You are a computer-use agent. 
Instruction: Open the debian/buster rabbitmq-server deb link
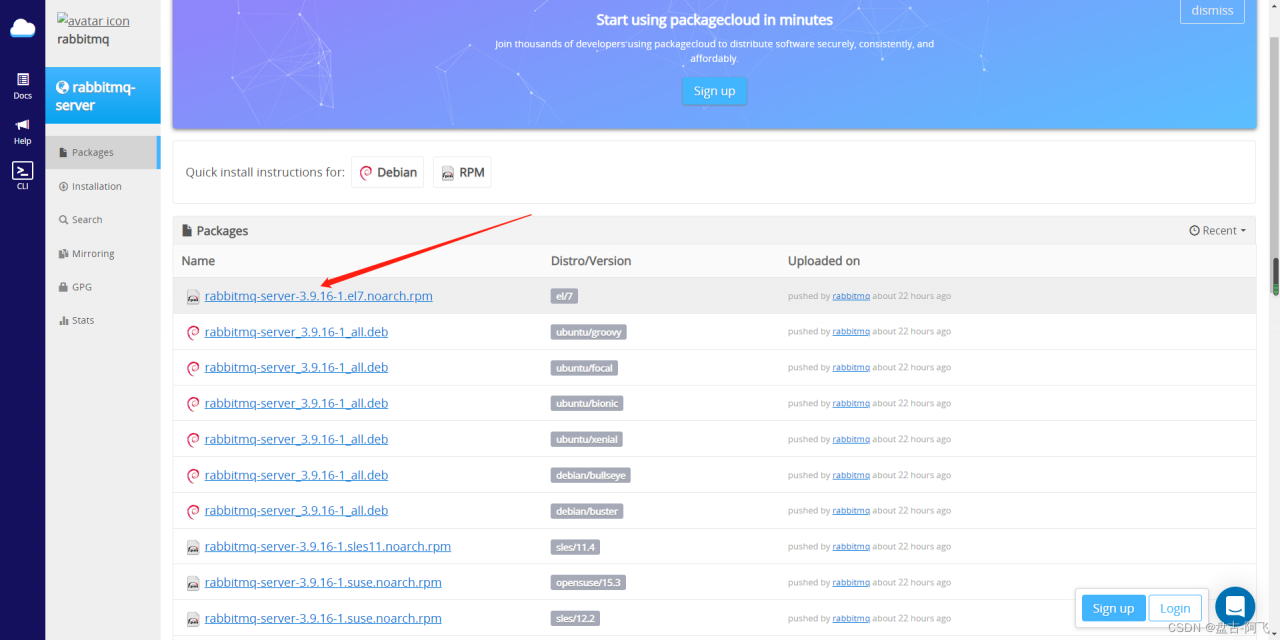tap(296, 511)
